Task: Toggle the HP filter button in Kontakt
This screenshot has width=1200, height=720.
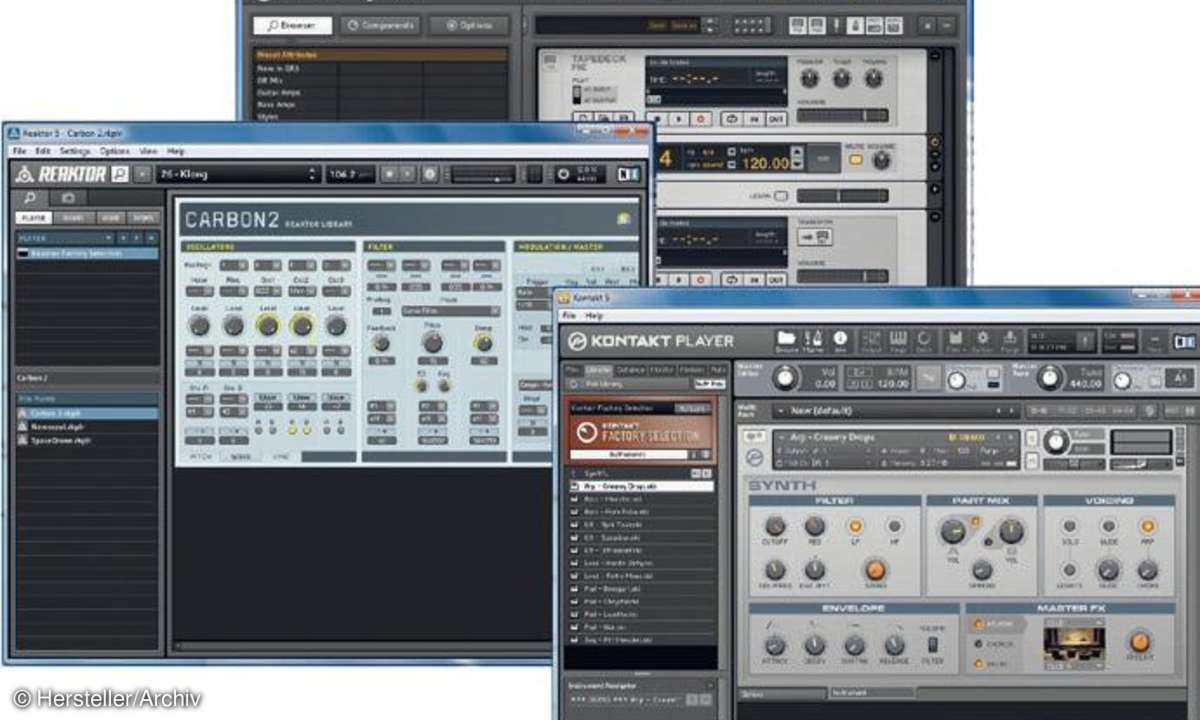Action: (894, 526)
